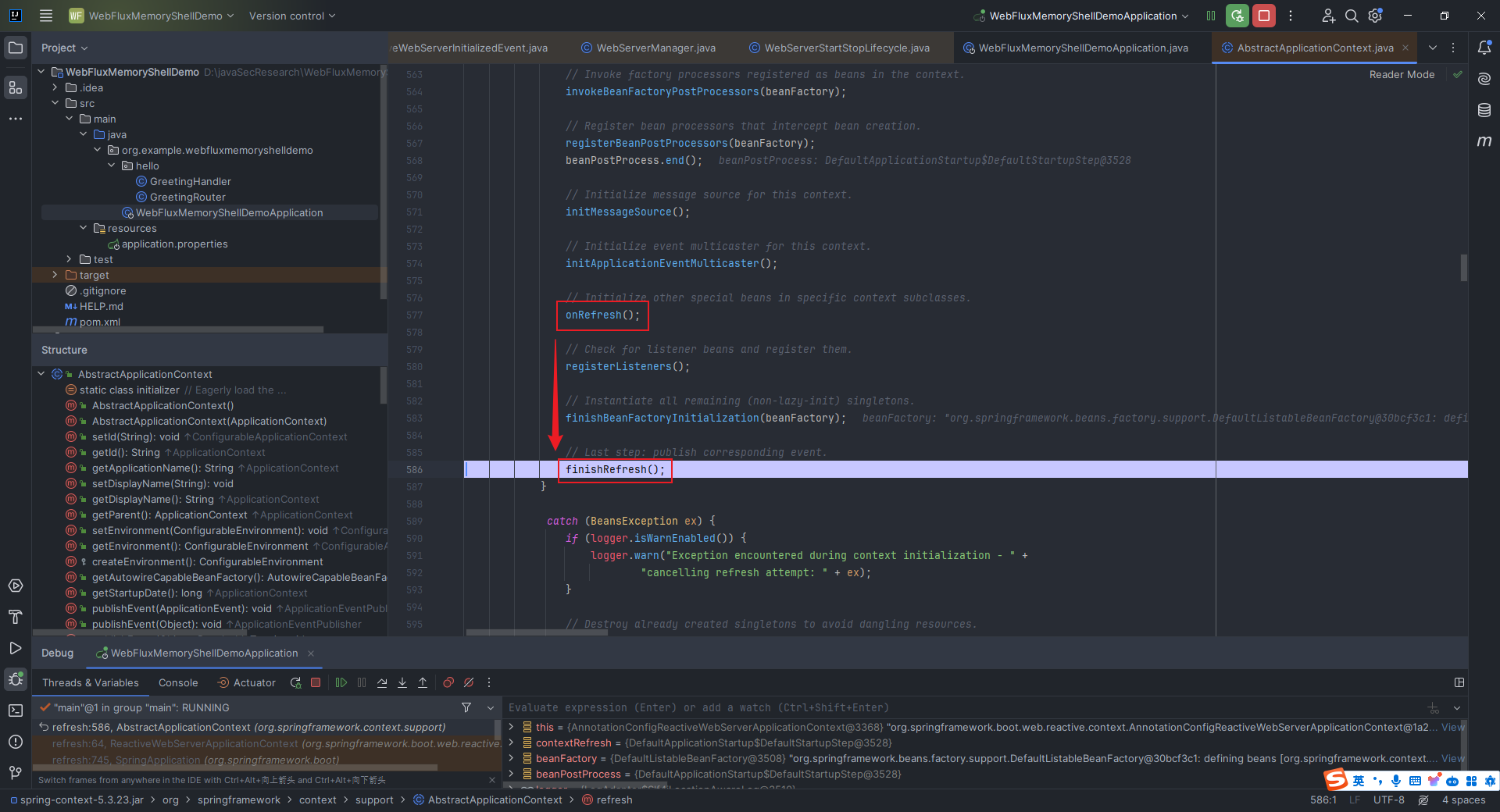Screen dimensions: 1500x812
Task: Expand the beanFactory variable
Action: click(x=512, y=758)
